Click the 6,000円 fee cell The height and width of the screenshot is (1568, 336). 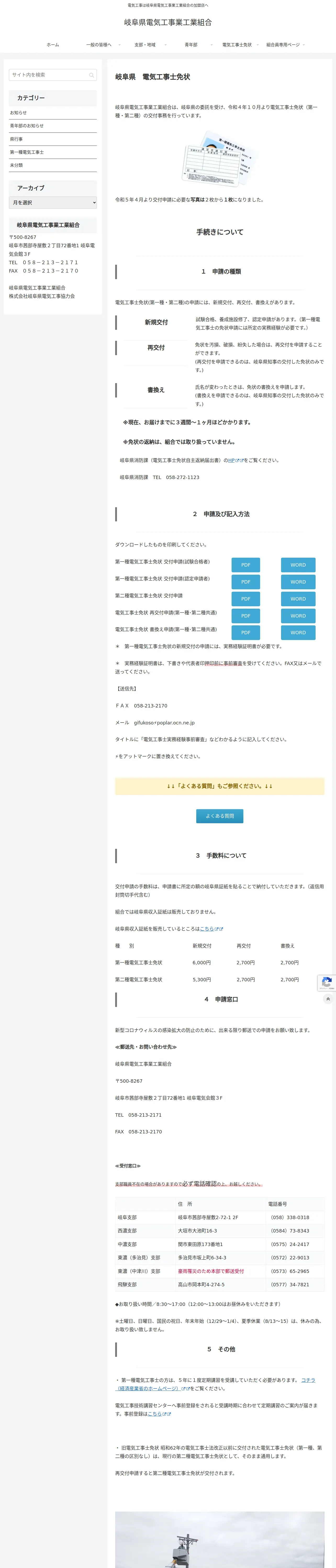202,963
